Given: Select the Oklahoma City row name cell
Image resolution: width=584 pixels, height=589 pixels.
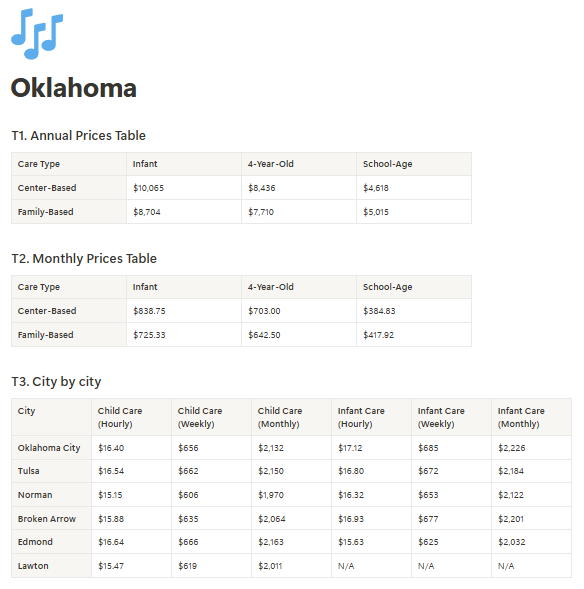Looking at the screenshot, I should [x=51, y=448].
